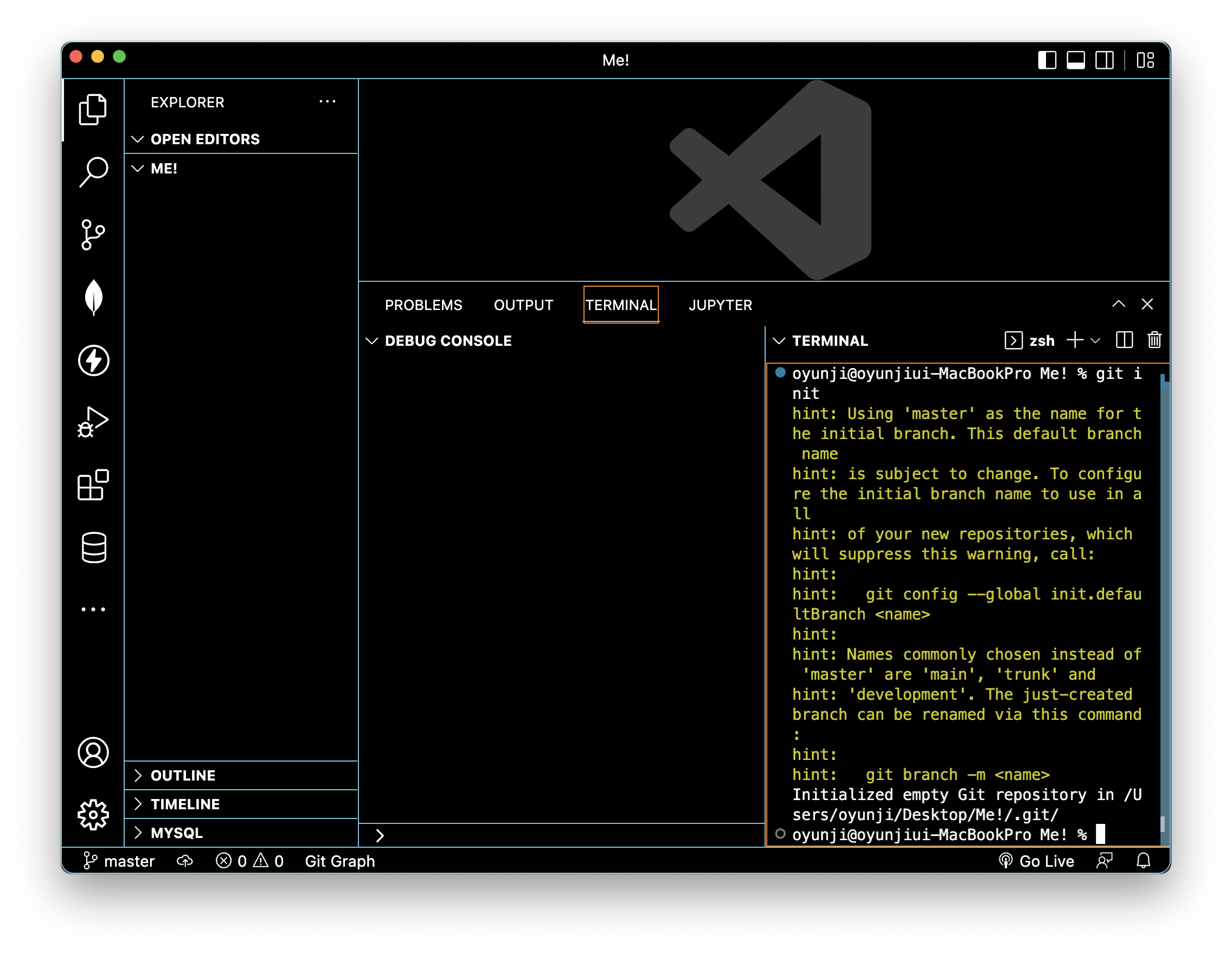Open the Extensions view

[x=93, y=485]
